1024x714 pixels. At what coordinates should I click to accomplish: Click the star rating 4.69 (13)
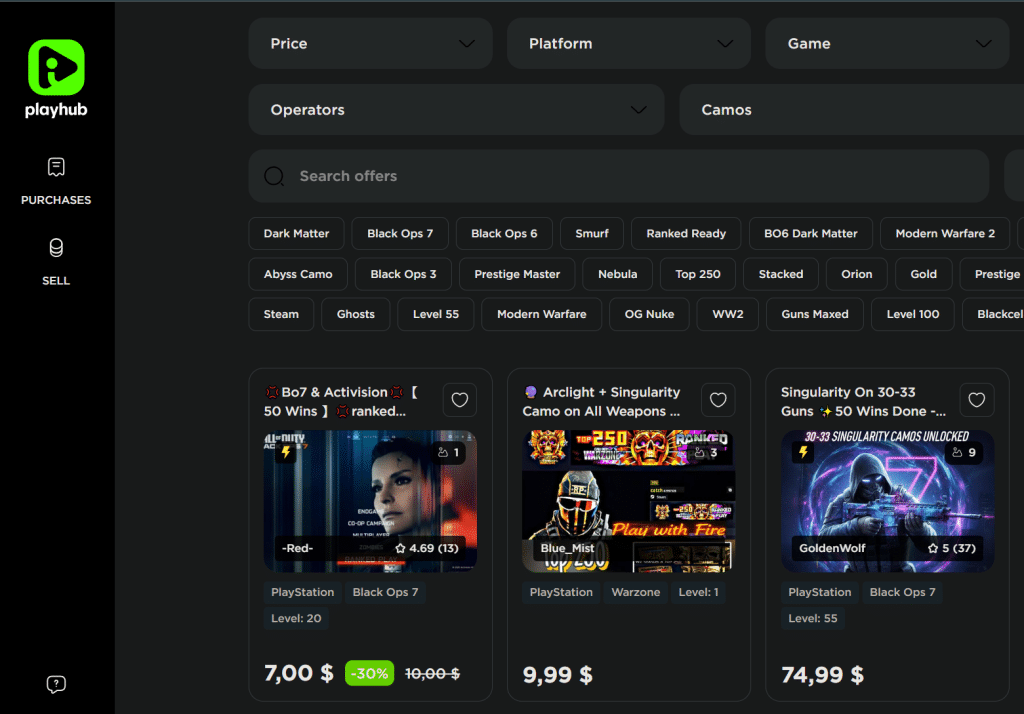(426, 548)
